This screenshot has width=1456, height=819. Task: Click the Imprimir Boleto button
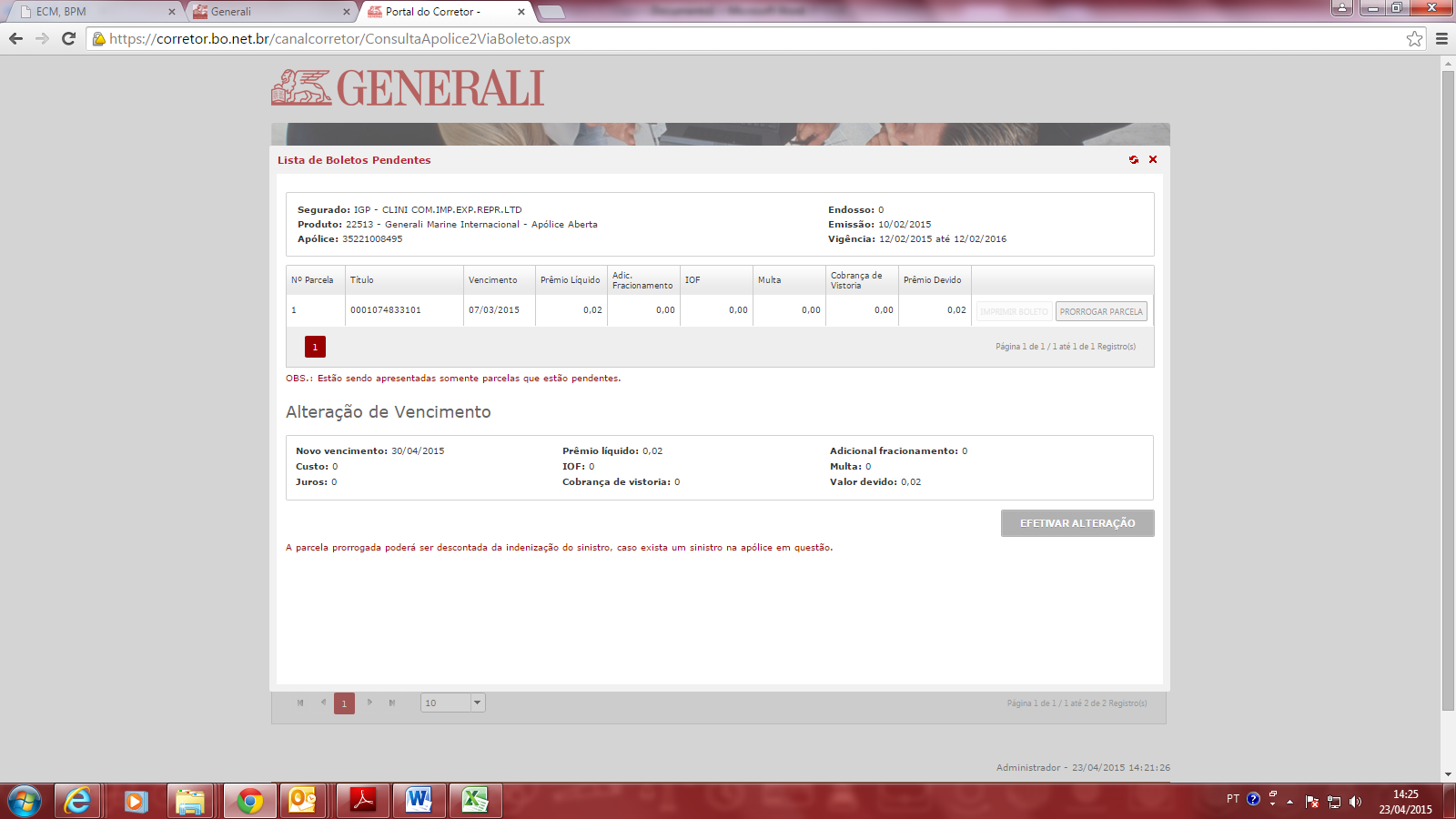(x=1014, y=311)
